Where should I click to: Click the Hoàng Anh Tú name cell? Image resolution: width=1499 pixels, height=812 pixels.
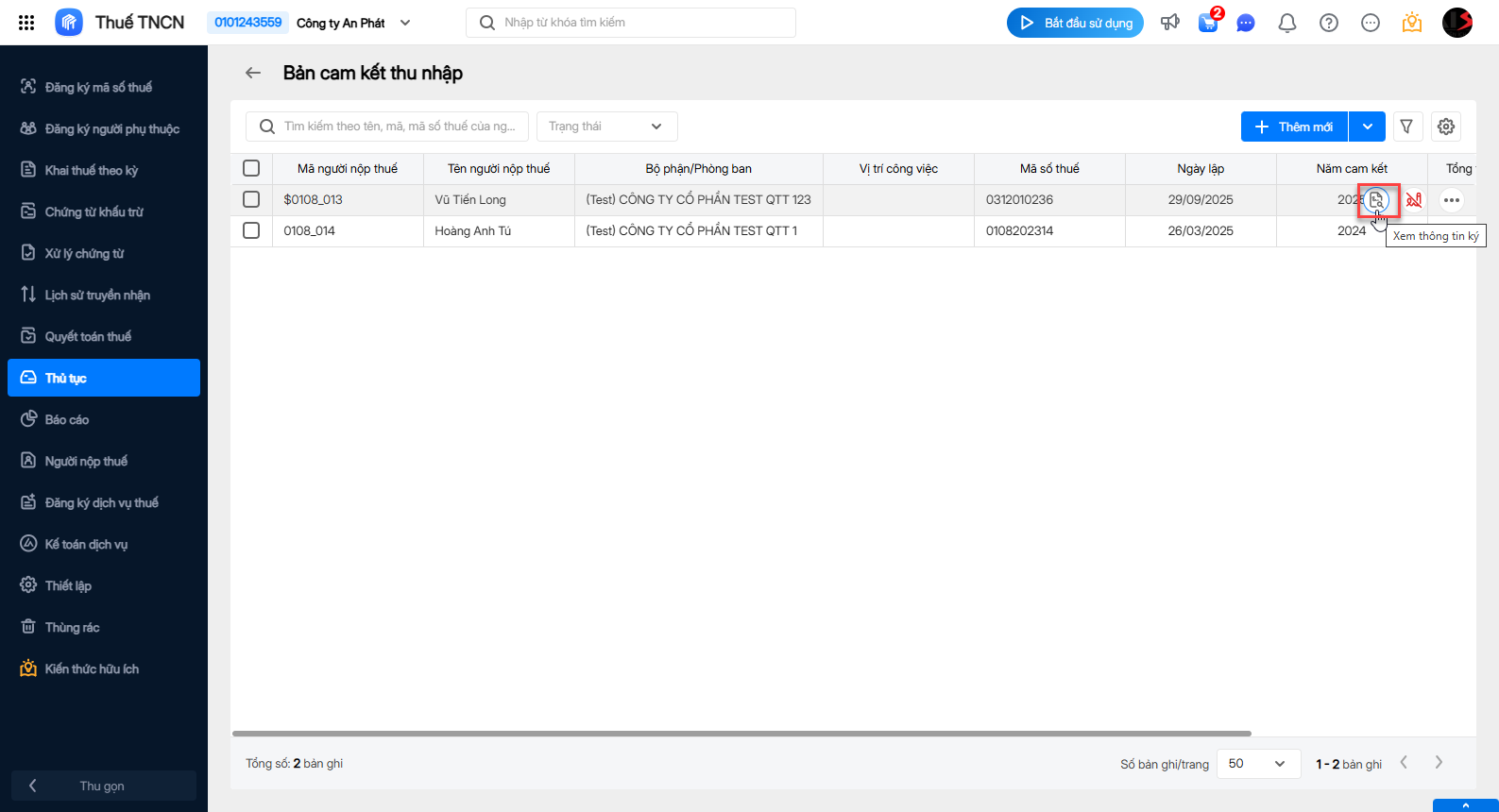[x=499, y=231]
